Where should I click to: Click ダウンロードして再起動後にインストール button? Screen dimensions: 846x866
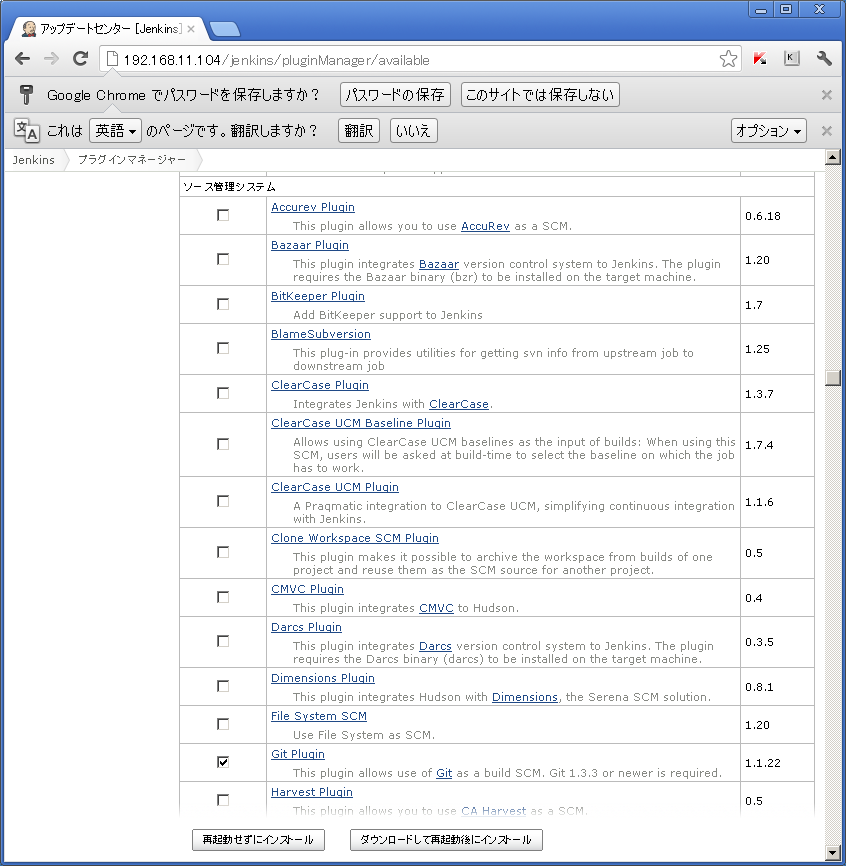point(446,840)
